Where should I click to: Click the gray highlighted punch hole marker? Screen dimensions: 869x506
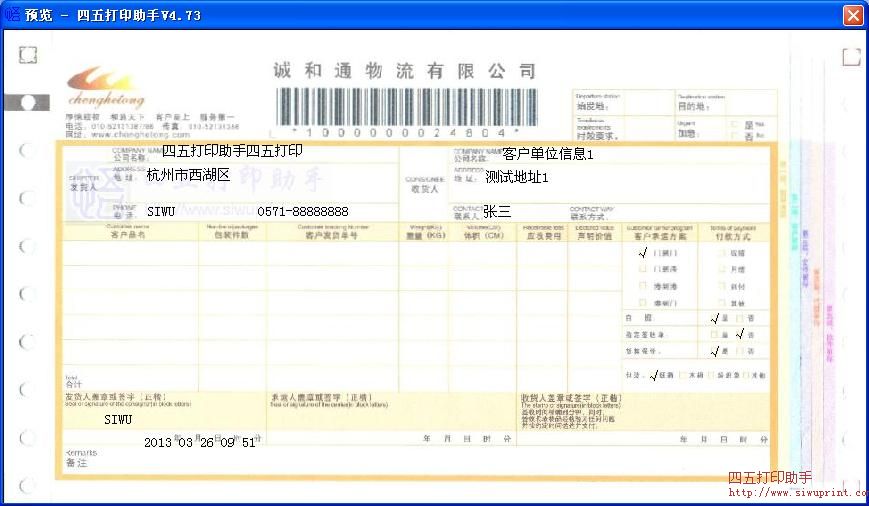pos(28,102)
